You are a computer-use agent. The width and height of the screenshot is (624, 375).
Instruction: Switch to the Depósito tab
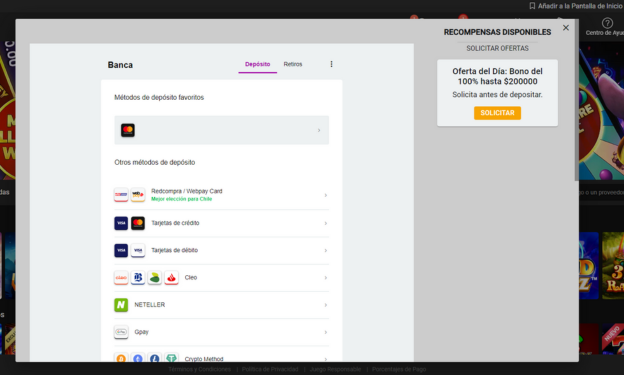(x=257, y=64)
